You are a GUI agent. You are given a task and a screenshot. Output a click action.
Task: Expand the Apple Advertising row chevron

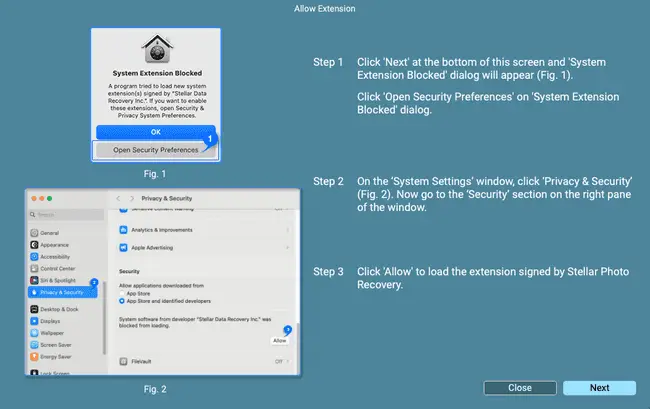tap(287, 248)
